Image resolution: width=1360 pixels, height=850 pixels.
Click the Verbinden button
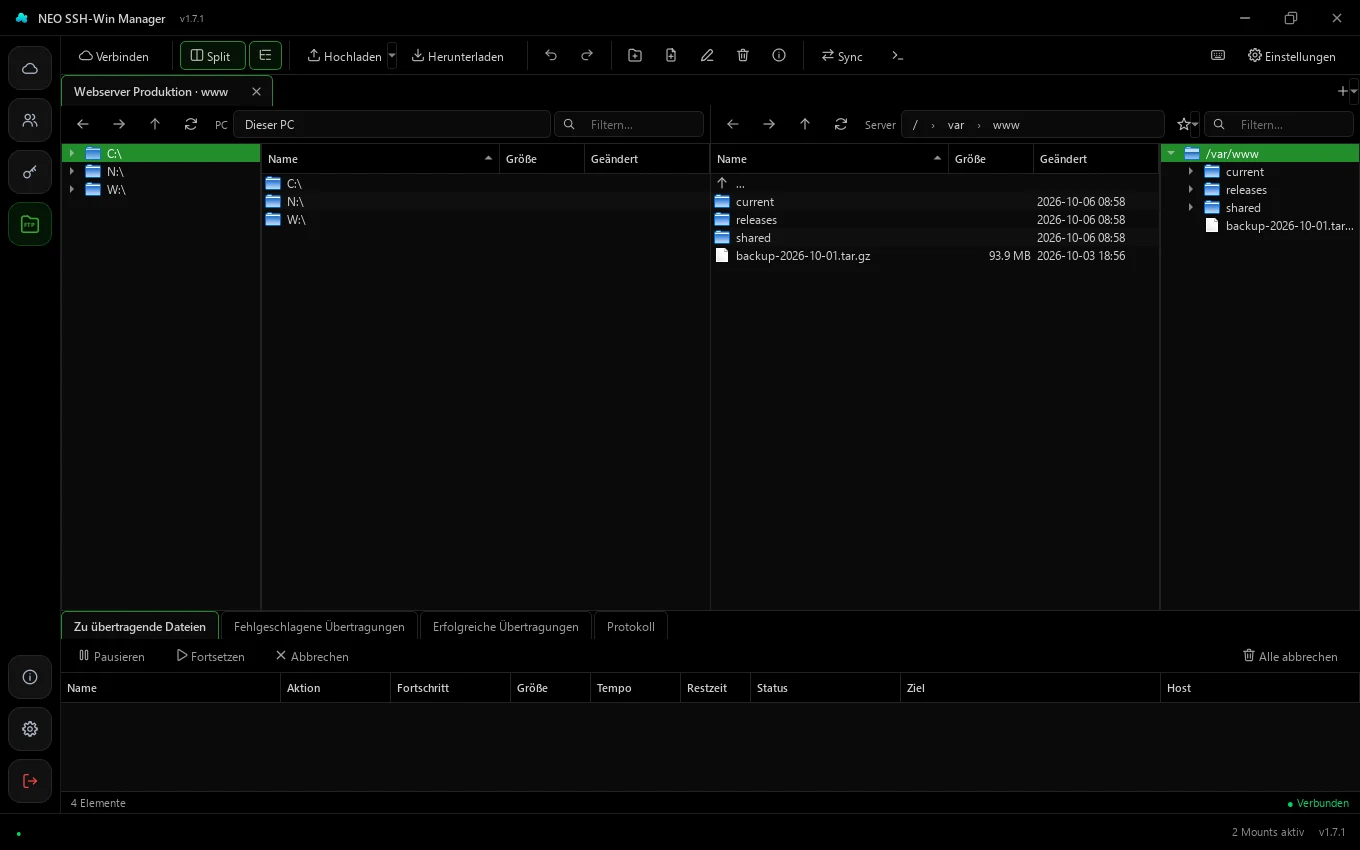click(x=114, y=56)
